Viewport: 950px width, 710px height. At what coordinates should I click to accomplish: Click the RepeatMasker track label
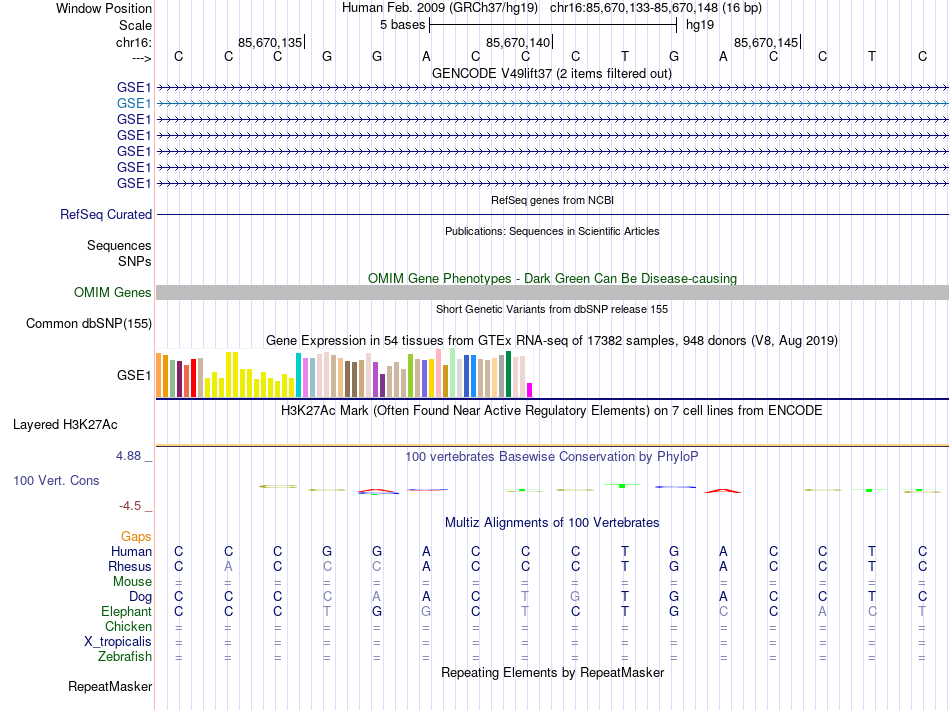click(110, 686)
